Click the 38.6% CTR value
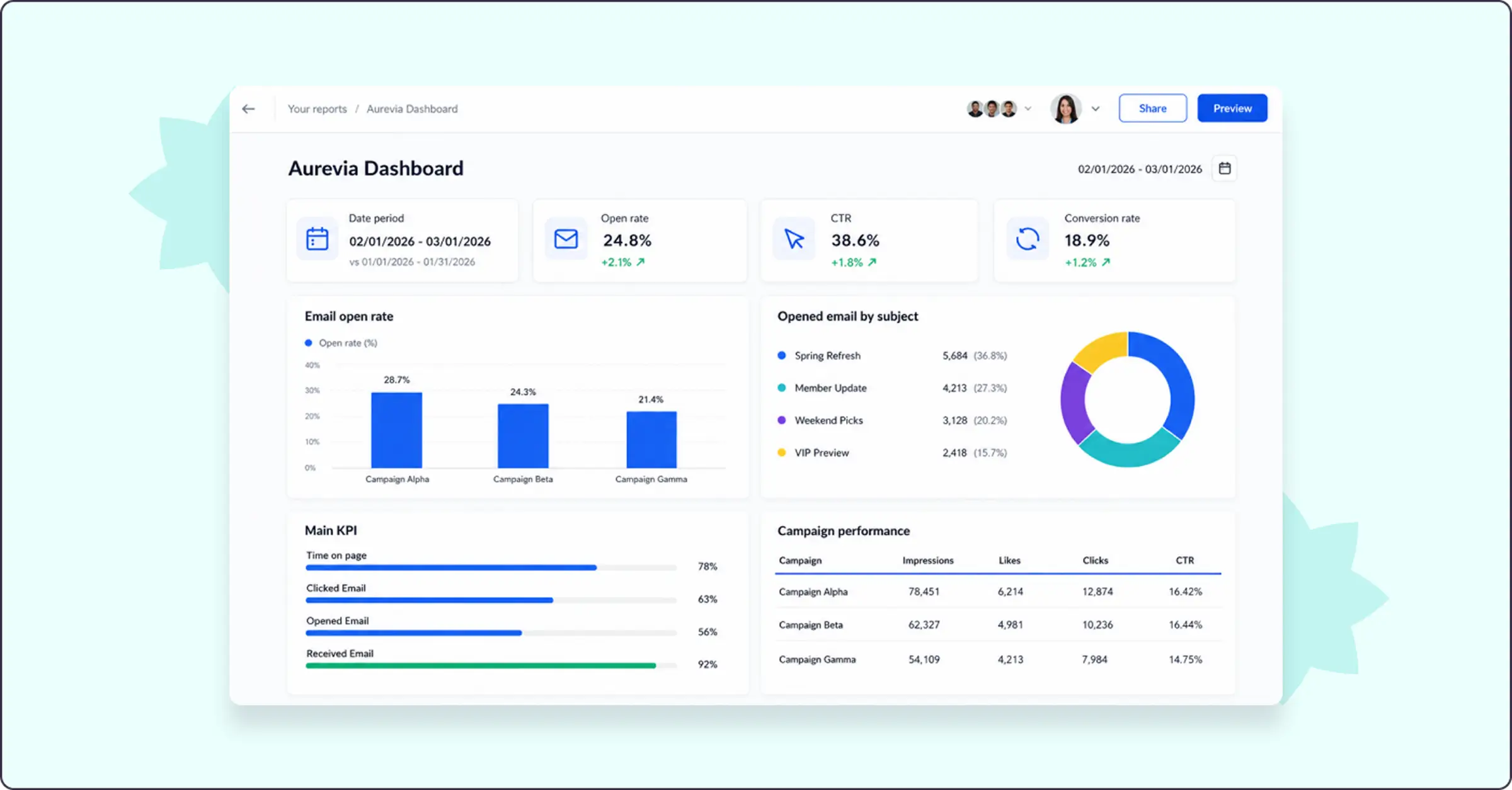This screenshot has height=790, width=1512. (855, 240)
